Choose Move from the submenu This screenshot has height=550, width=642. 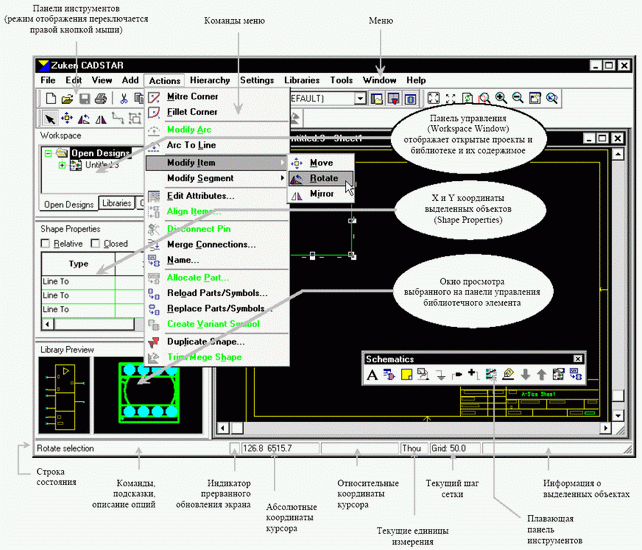(321, 163)
